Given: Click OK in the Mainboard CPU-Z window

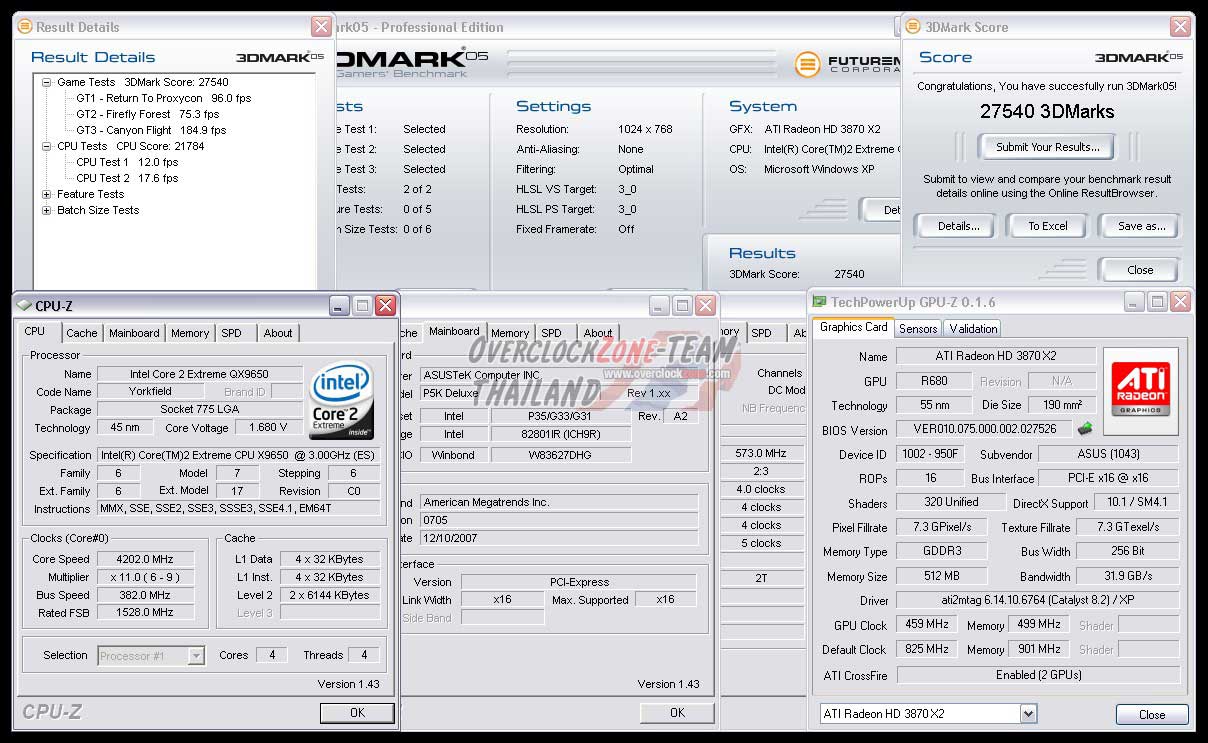Looking at the screenshot, I should (x=677, y=713).
